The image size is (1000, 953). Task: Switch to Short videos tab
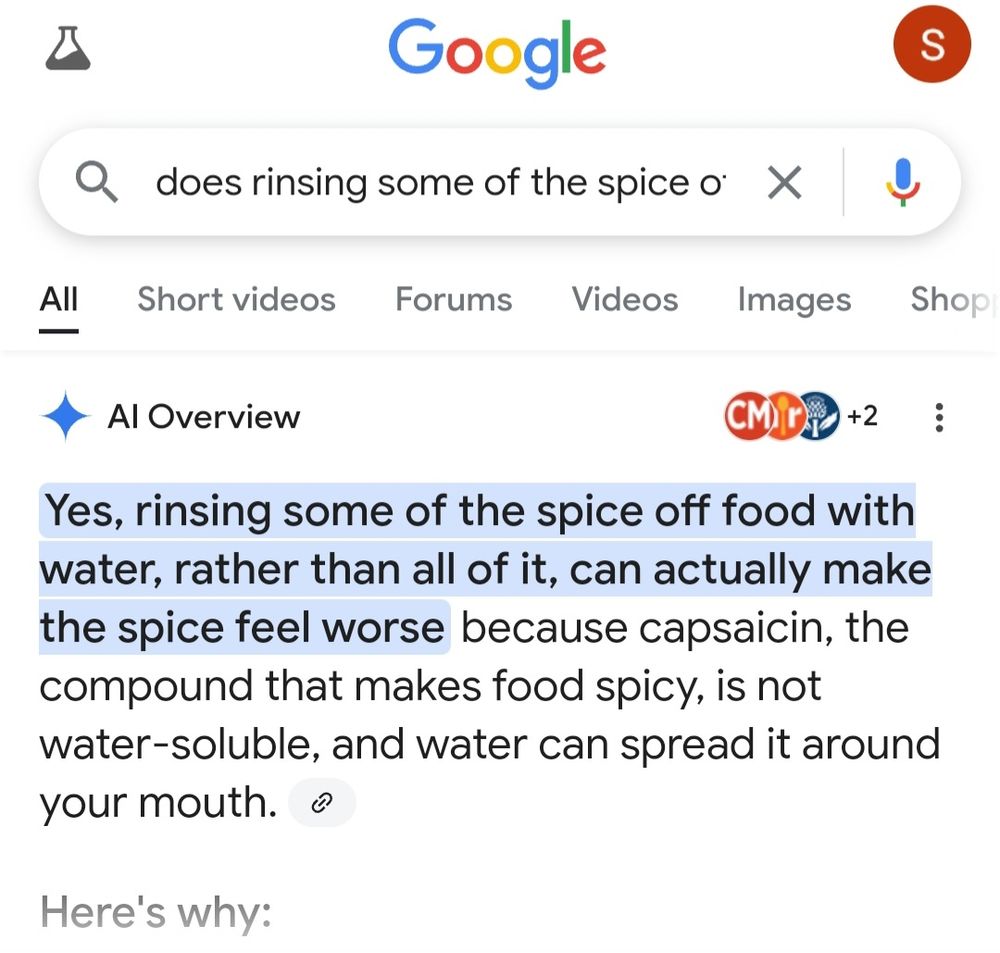click(236, 299)
